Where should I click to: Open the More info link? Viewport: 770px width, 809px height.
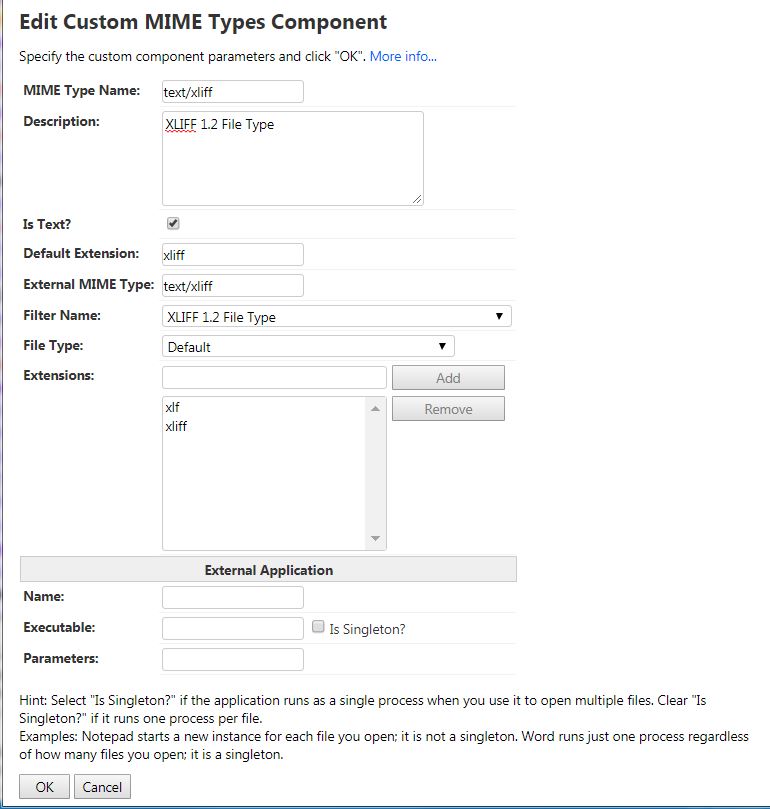coord(403,56)
